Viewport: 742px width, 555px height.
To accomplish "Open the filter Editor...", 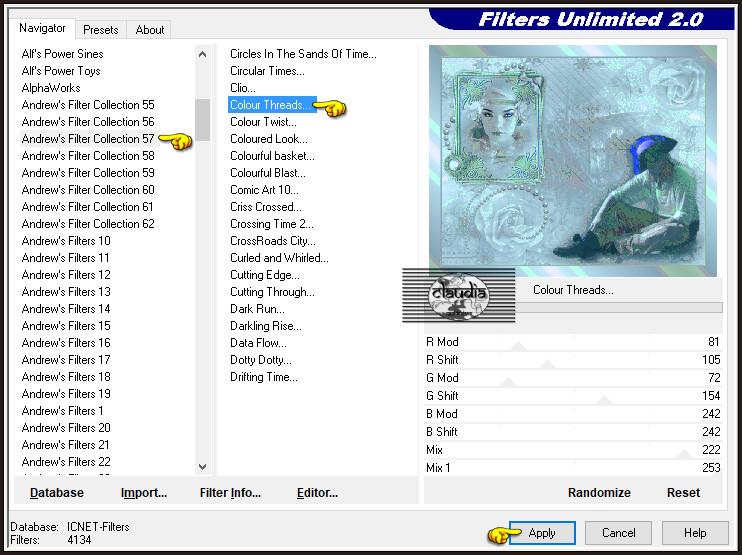I will coord(317,493).
